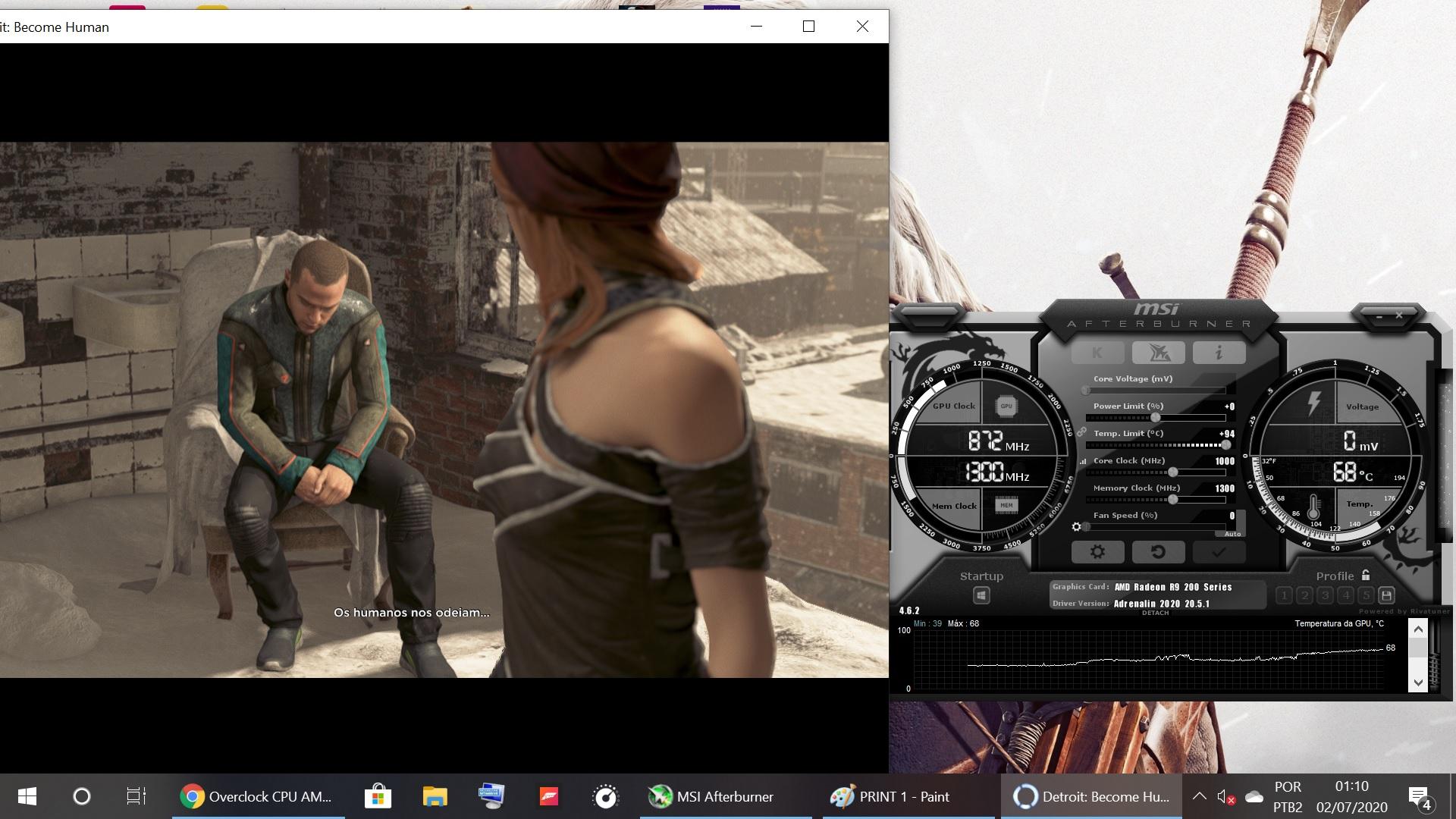Click the lightning bolt voltage icon
This screenshot has width=1456, height=819.
pyautogui.click(x=1313, y=403)
